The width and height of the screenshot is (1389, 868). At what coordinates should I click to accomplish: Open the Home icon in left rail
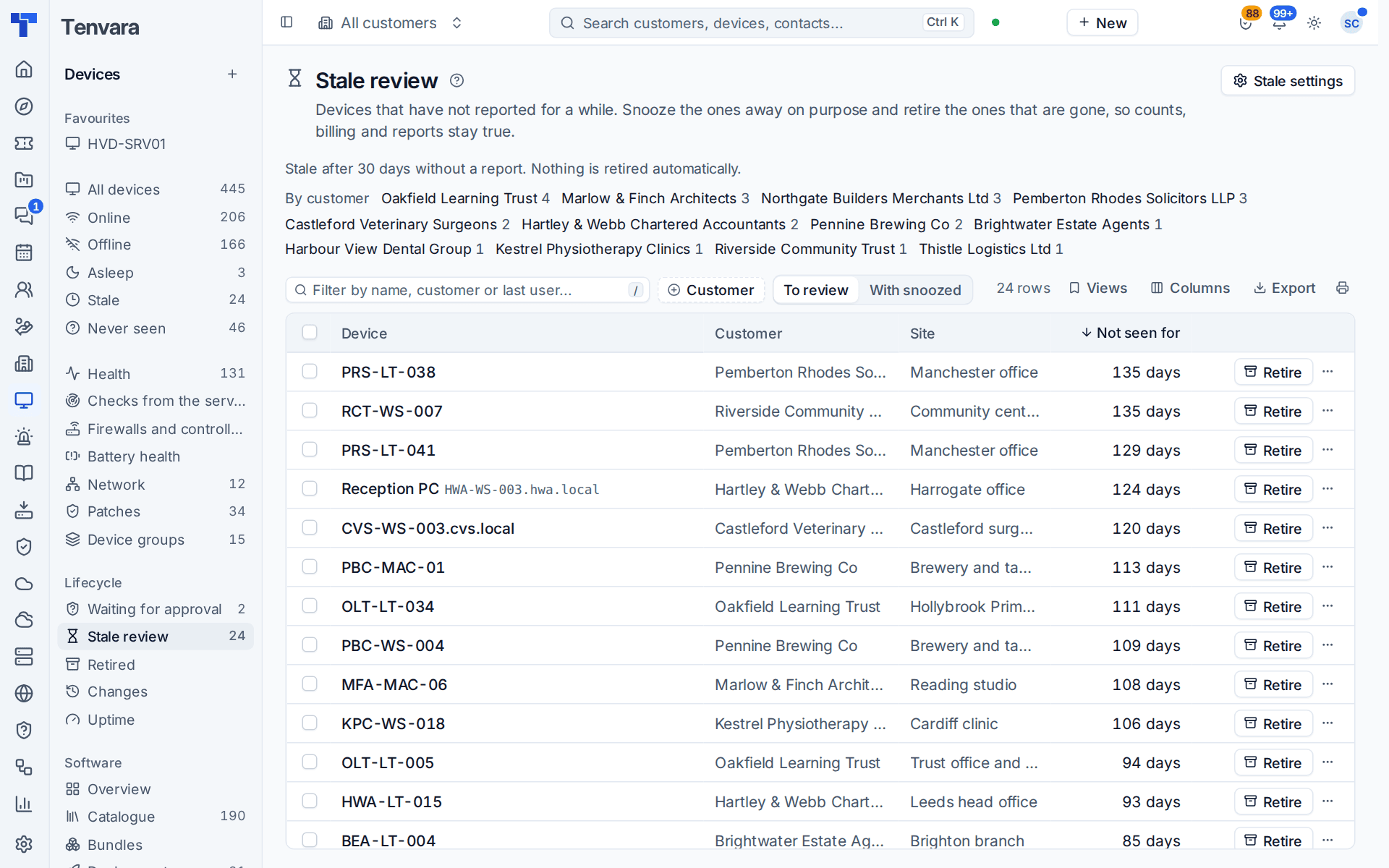(24, 69)
